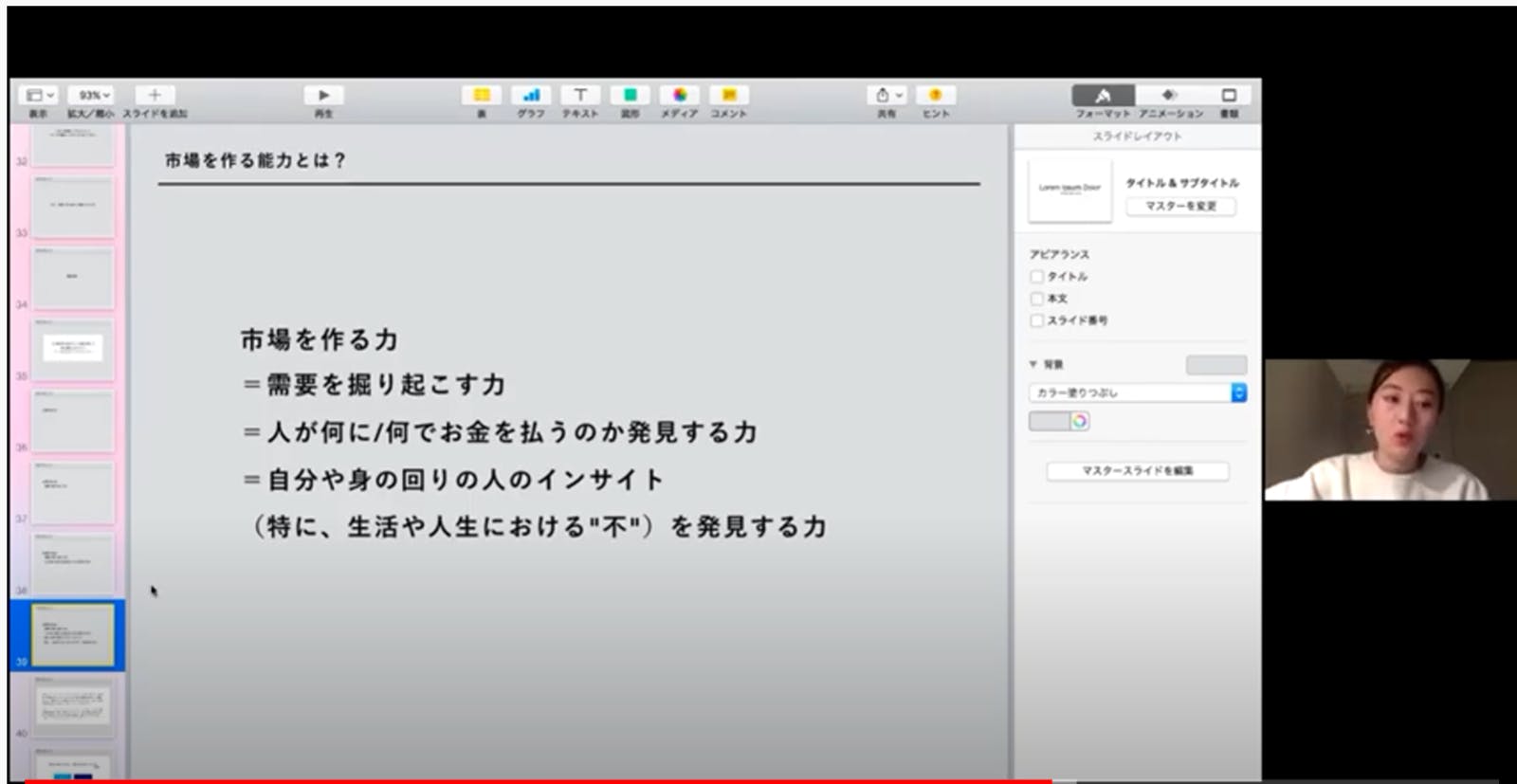The height and width of the screenshot is (784, 1517).
Task: Select slide thumbnail 36 in navigator
Action: pyautogui.click(x=73, y=420)
